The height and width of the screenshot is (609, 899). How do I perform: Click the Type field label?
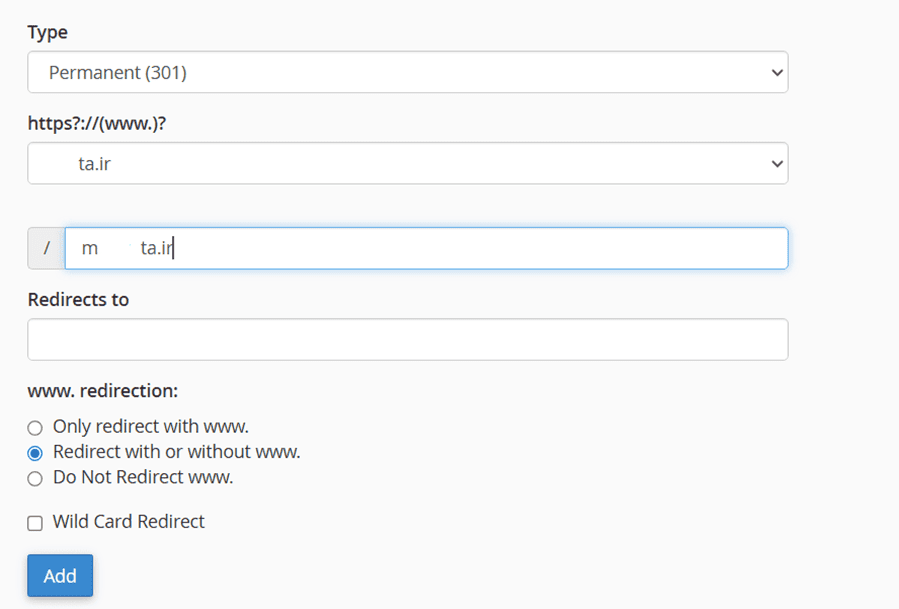(x=48, y=32)
